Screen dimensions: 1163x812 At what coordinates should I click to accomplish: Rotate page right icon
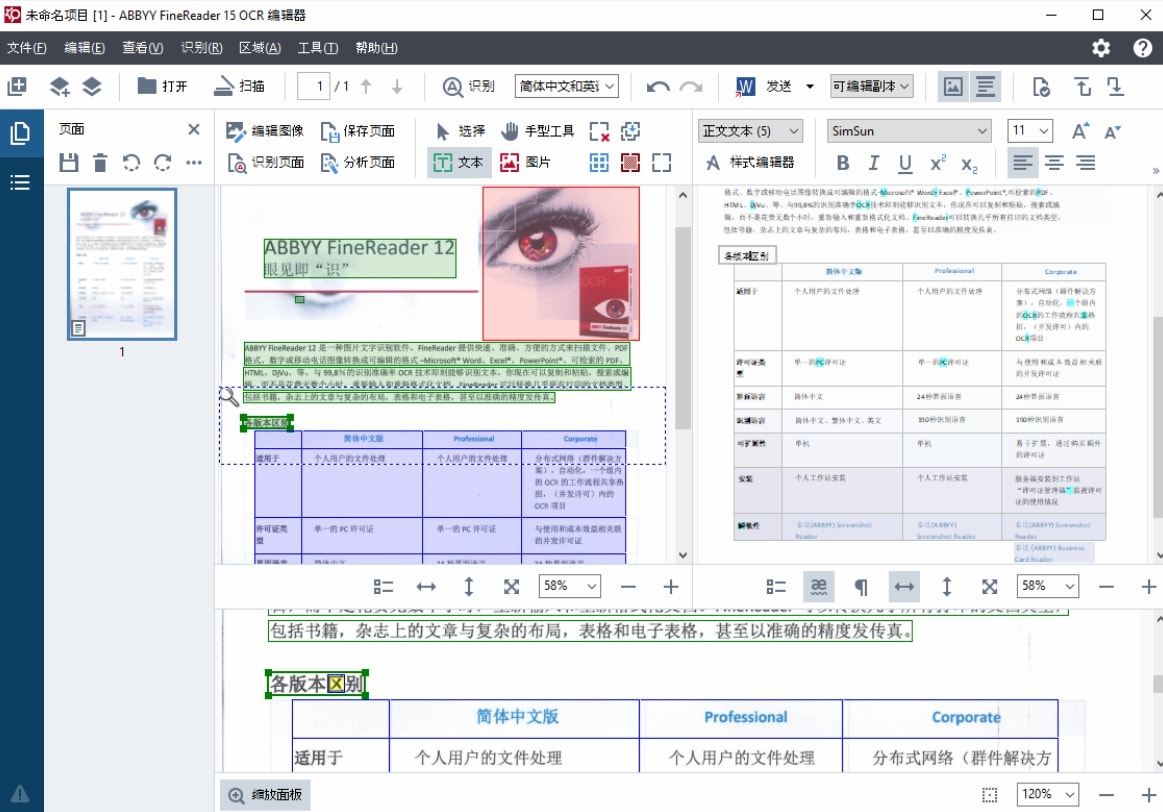pos(162,162)
